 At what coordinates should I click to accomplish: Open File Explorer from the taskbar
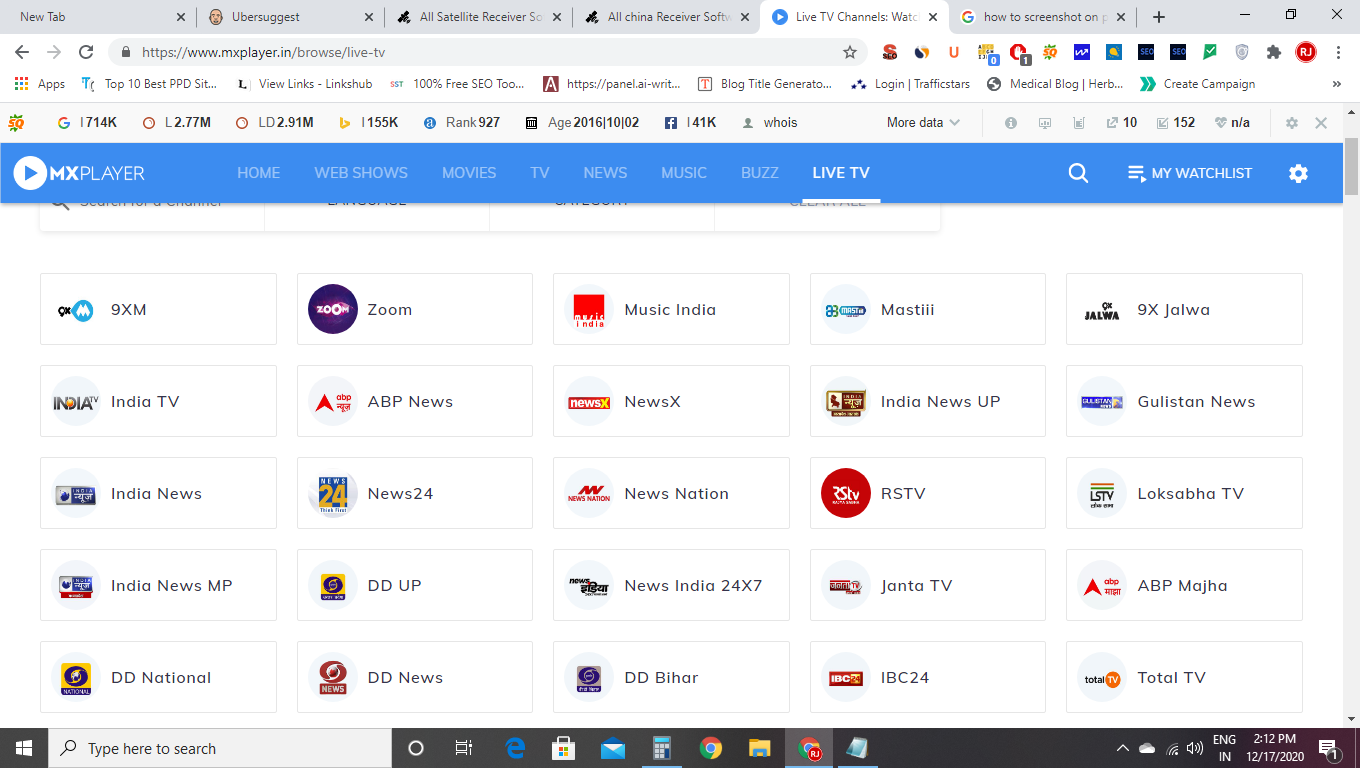coord(760,748)
